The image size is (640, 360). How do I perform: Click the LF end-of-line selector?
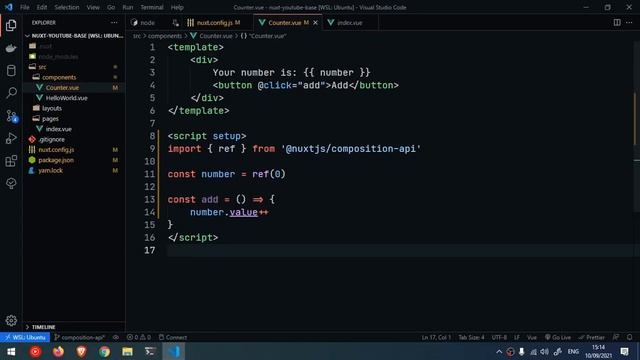[x=517, y=337]
